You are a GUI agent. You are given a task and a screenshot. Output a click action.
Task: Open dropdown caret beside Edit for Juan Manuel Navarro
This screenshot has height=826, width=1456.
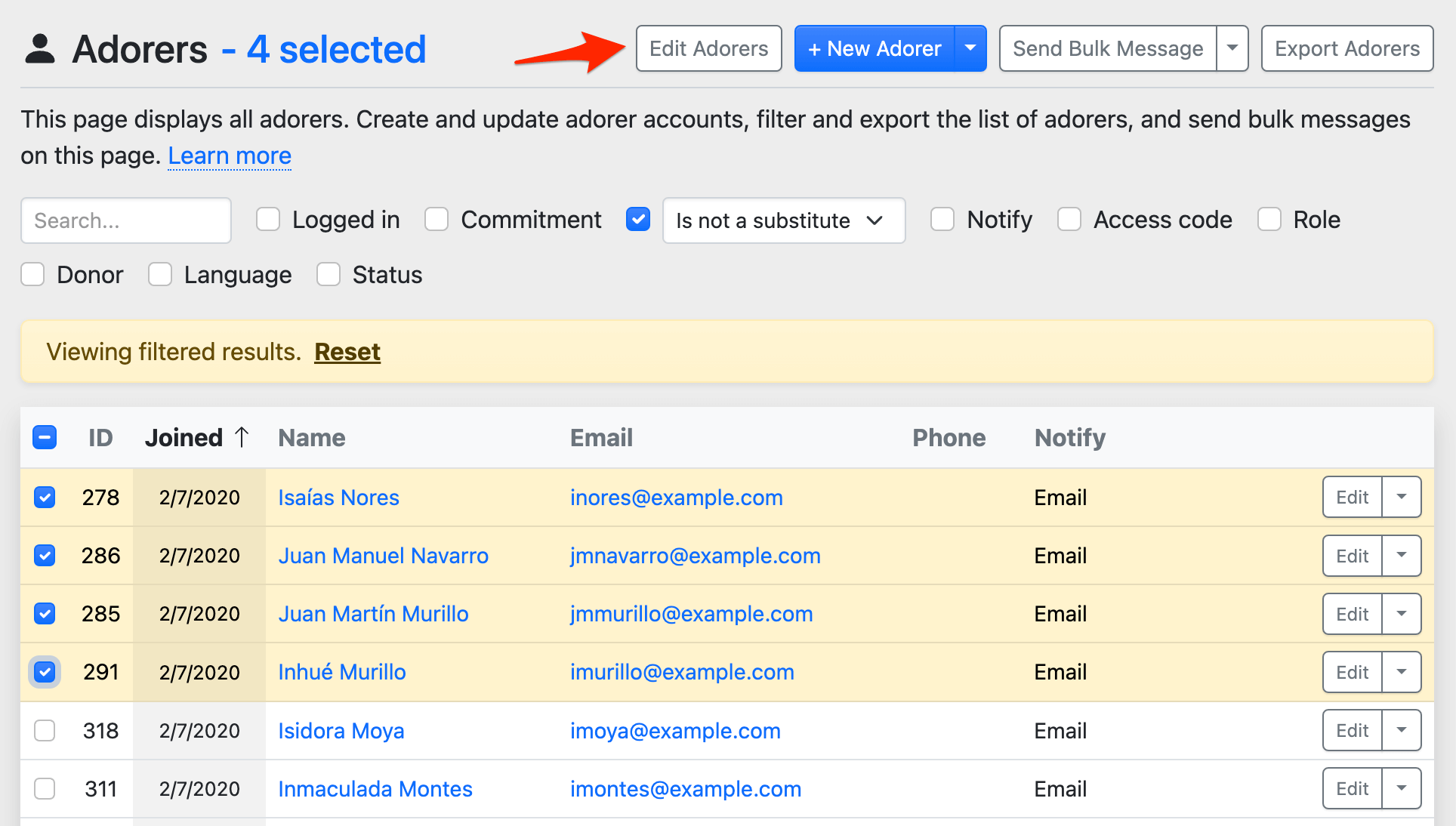(1402, 555)
